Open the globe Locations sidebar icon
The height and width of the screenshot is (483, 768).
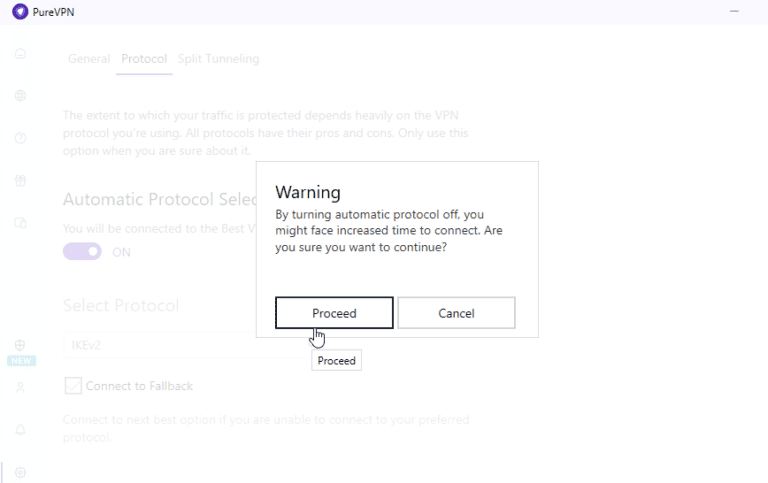point(20,96)
